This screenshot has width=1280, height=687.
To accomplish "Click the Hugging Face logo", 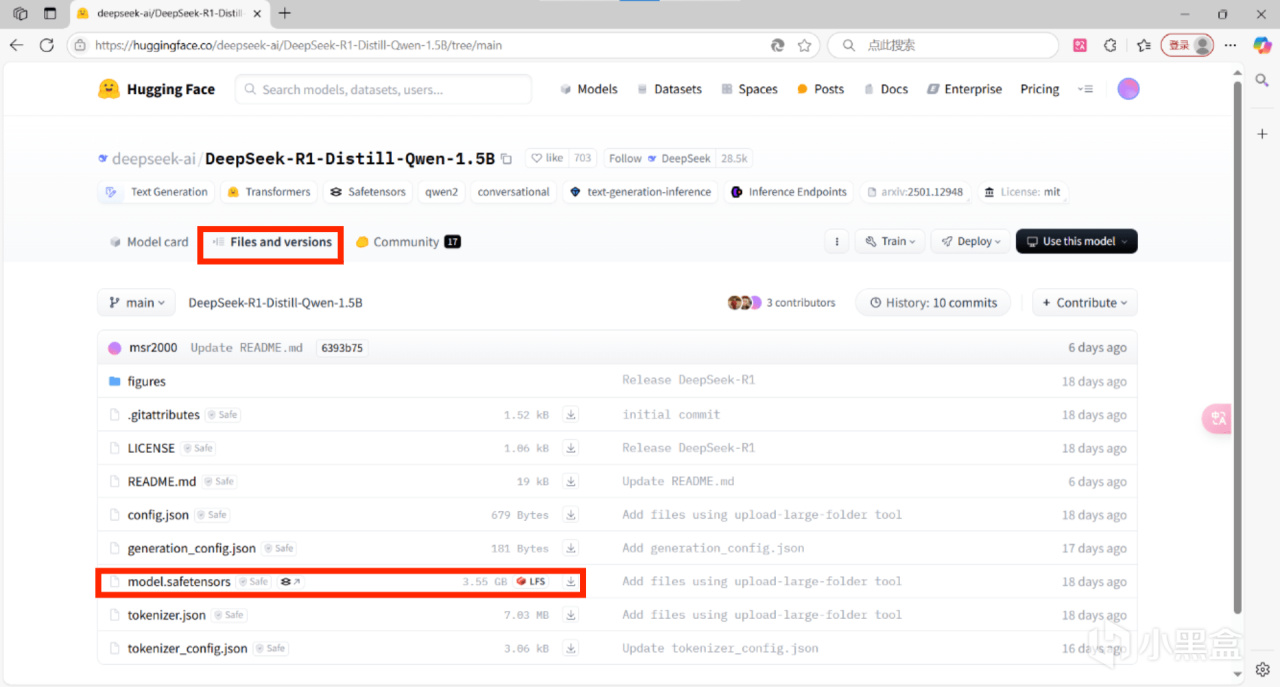I will [x=156, y=89].
